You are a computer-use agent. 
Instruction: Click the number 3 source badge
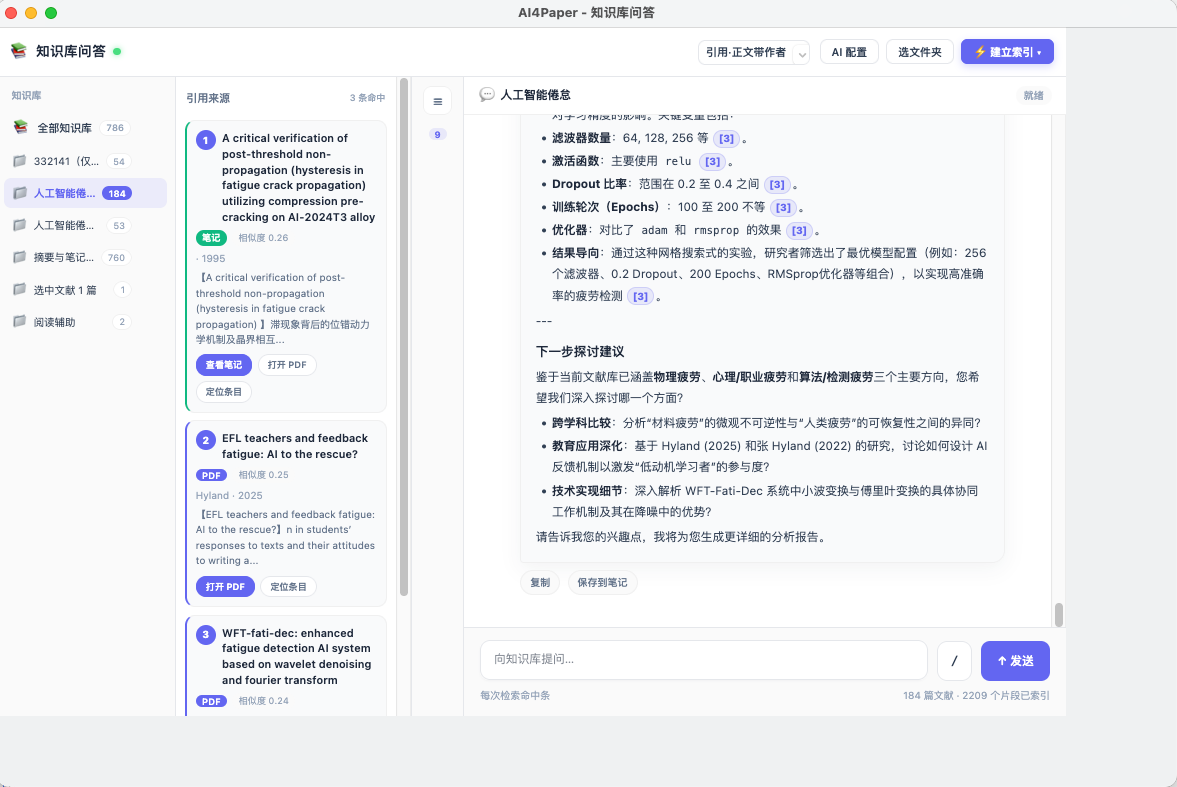(x=206, y=635)
